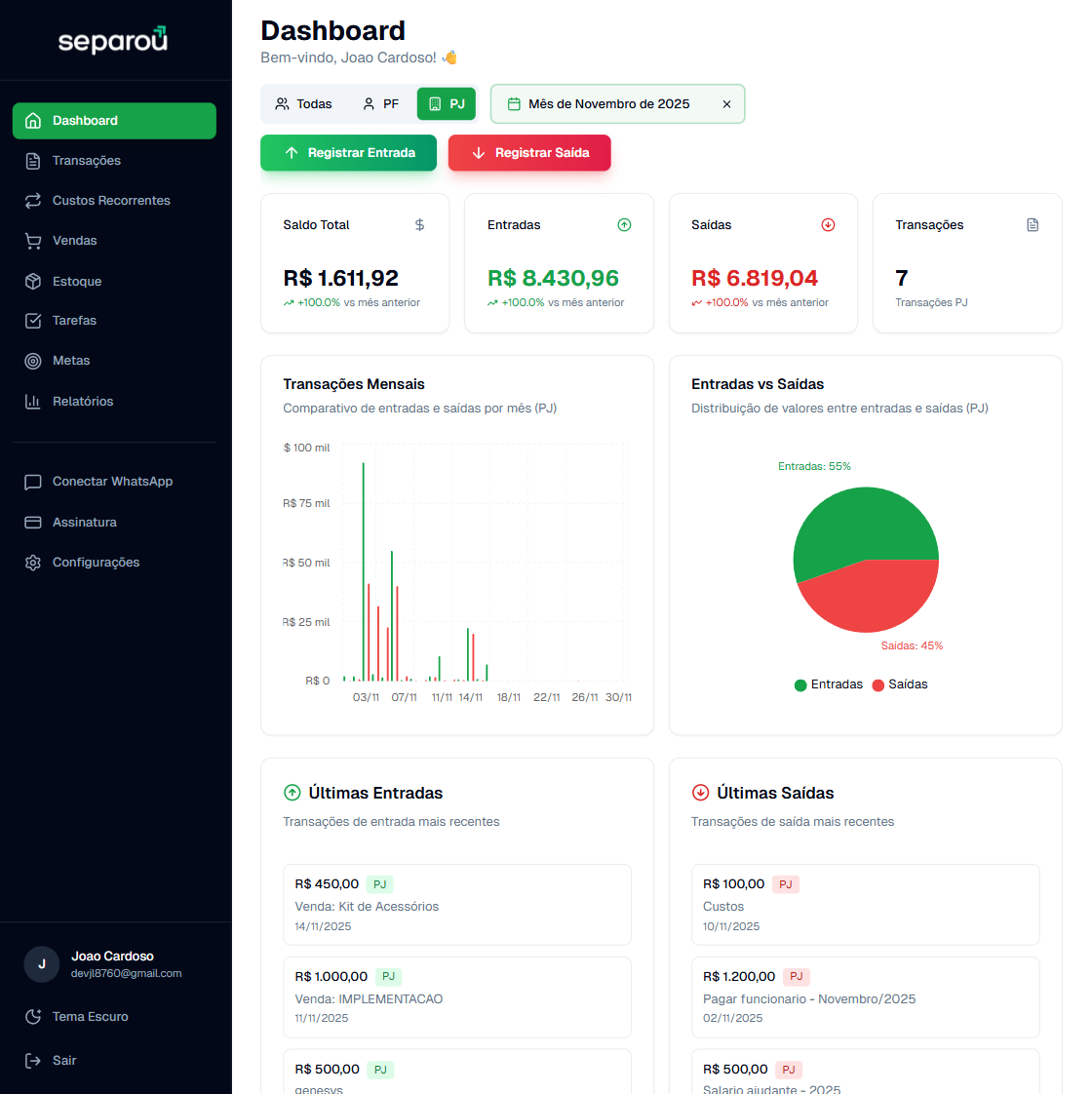Open Relatórios from the sidebar
Screen dimensions: 1092x1094
pyautogui.click(x=83, y=401)
